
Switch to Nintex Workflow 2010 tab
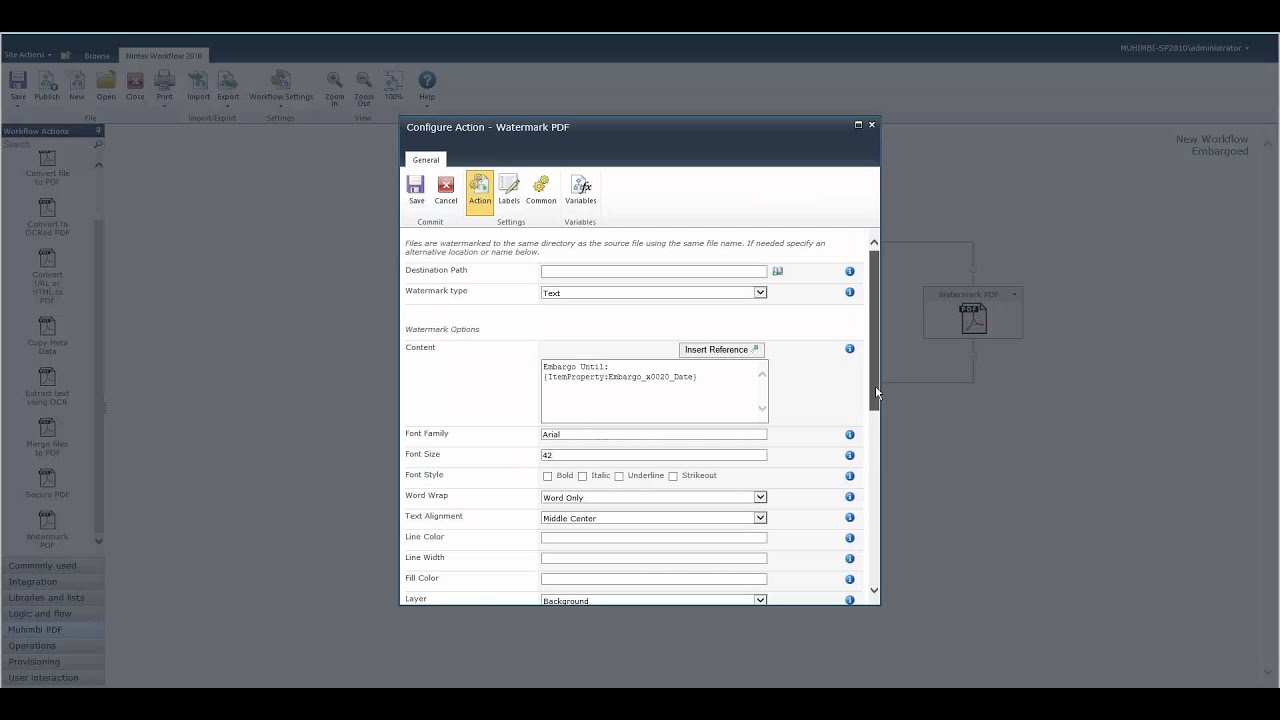164,56
